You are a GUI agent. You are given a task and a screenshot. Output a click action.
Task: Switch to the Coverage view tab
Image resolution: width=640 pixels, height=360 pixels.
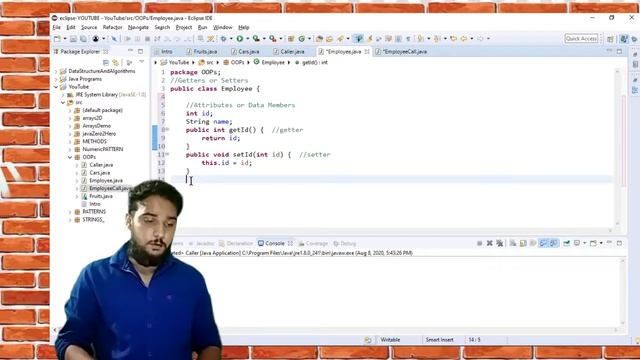point(313,244)
